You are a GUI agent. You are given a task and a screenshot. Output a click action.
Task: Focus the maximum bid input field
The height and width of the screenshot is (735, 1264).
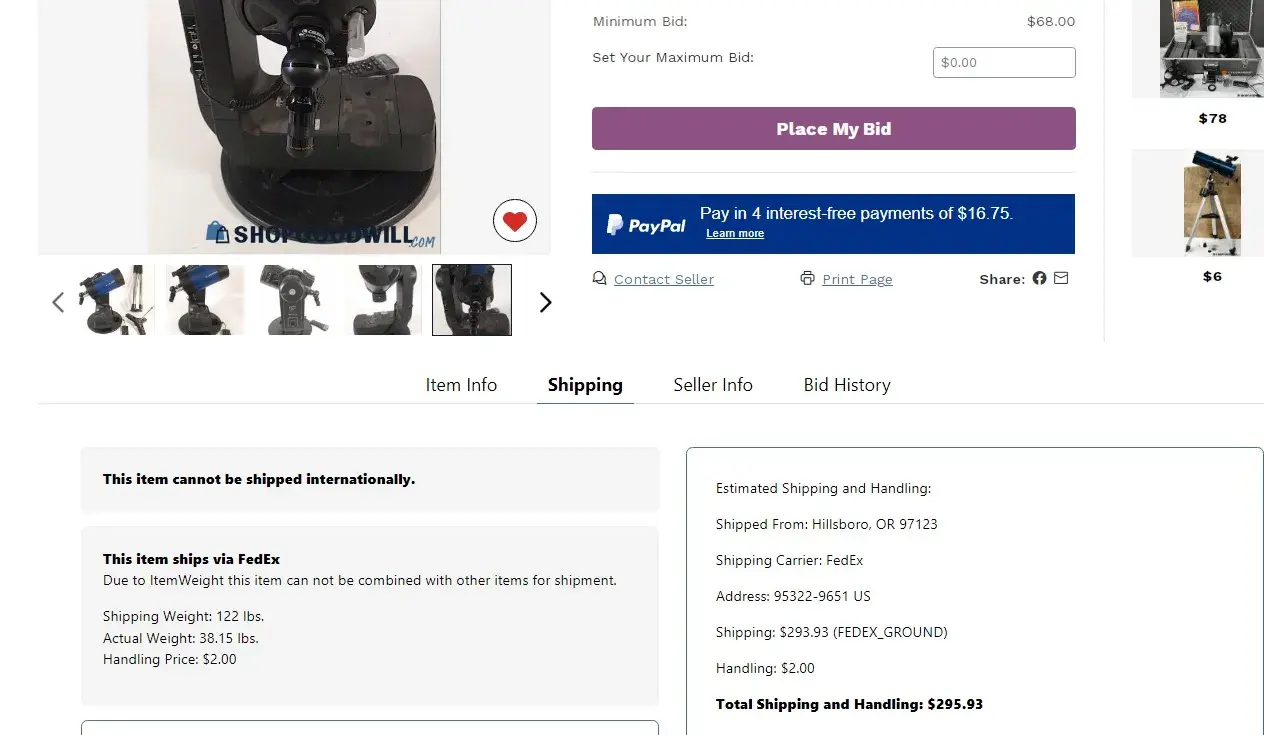[x=1004, y=62]
